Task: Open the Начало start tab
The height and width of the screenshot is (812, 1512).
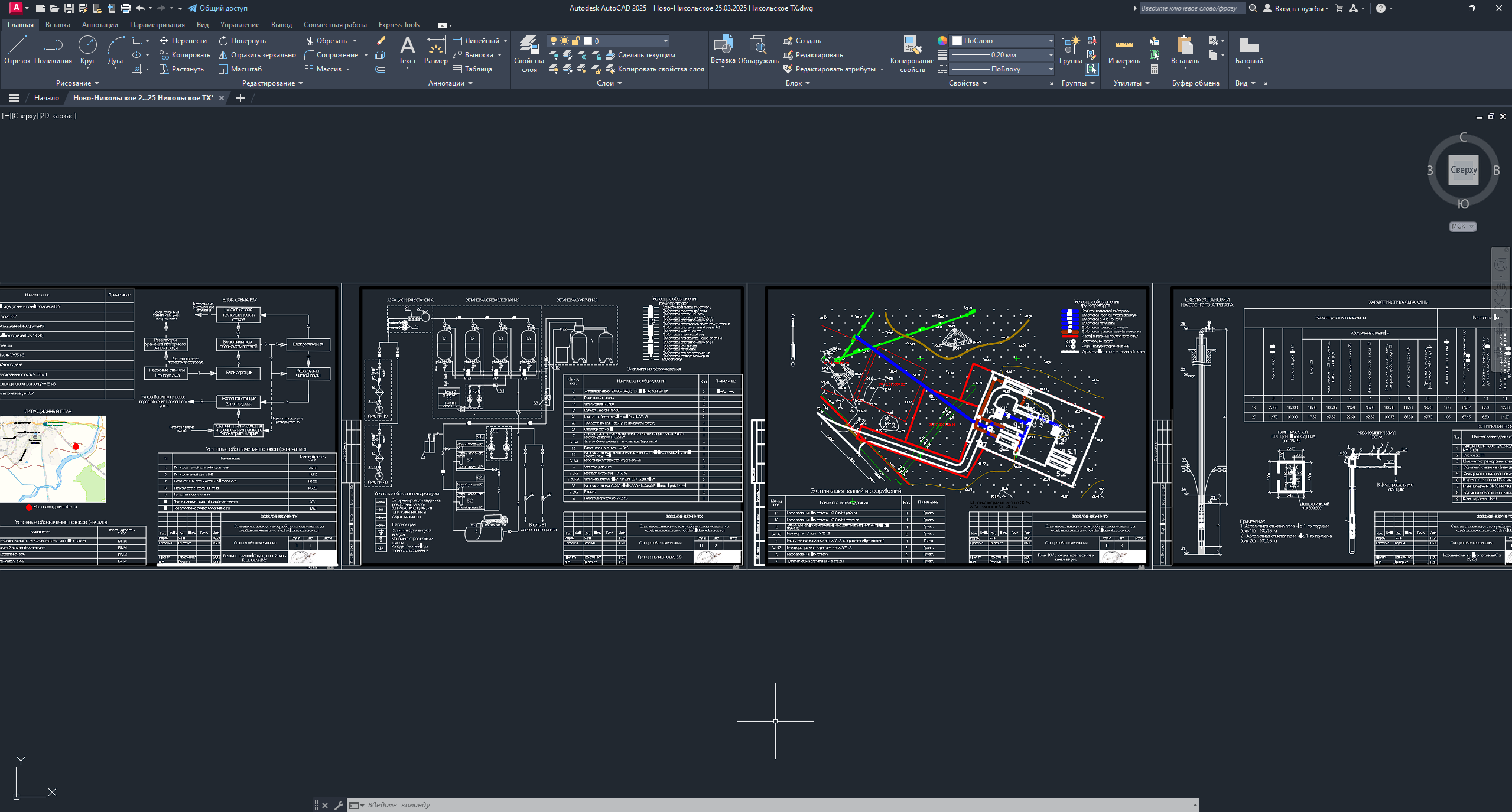Action: pos(46,98)
